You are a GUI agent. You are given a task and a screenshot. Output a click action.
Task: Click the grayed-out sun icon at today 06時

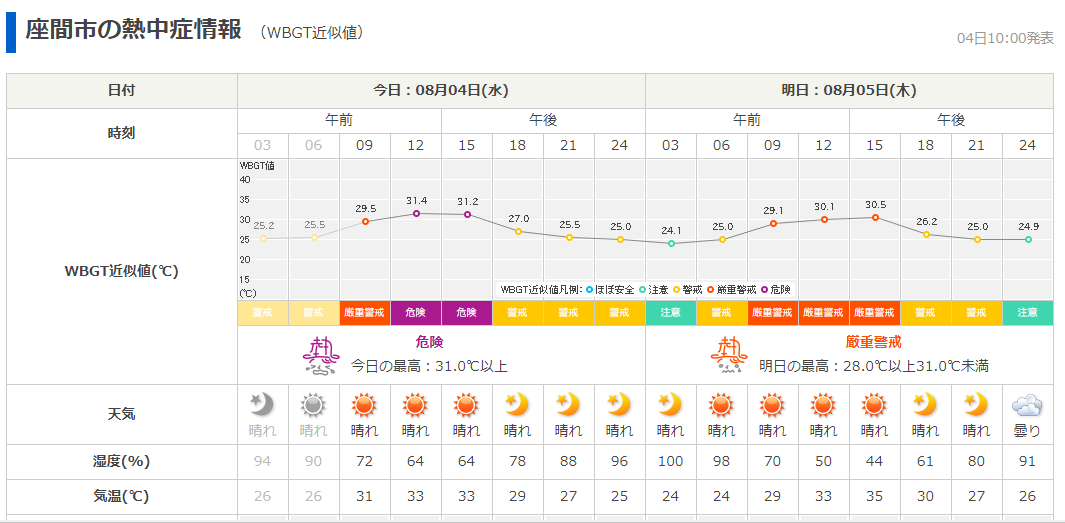coord(313,405)
